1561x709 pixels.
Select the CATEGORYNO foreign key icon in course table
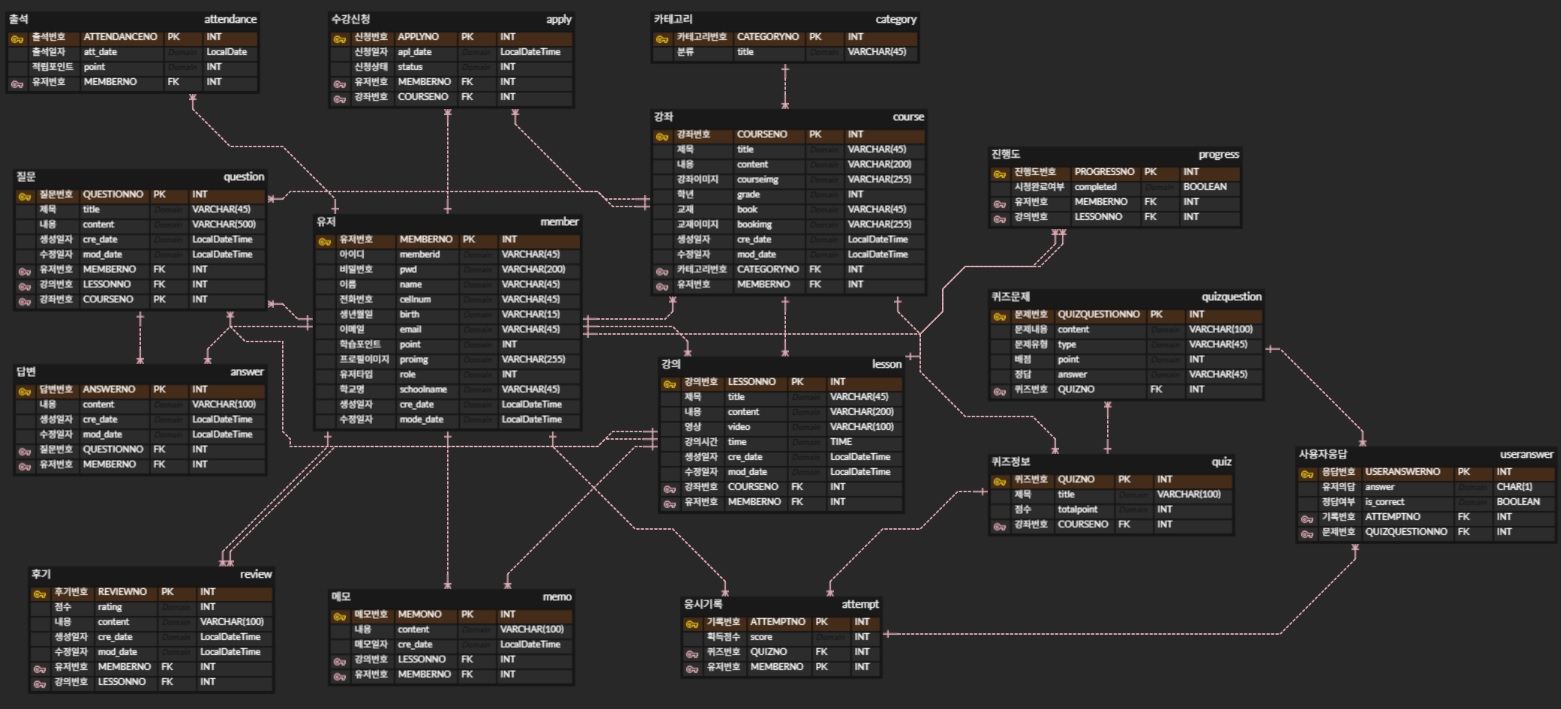[x=662, y=270]
